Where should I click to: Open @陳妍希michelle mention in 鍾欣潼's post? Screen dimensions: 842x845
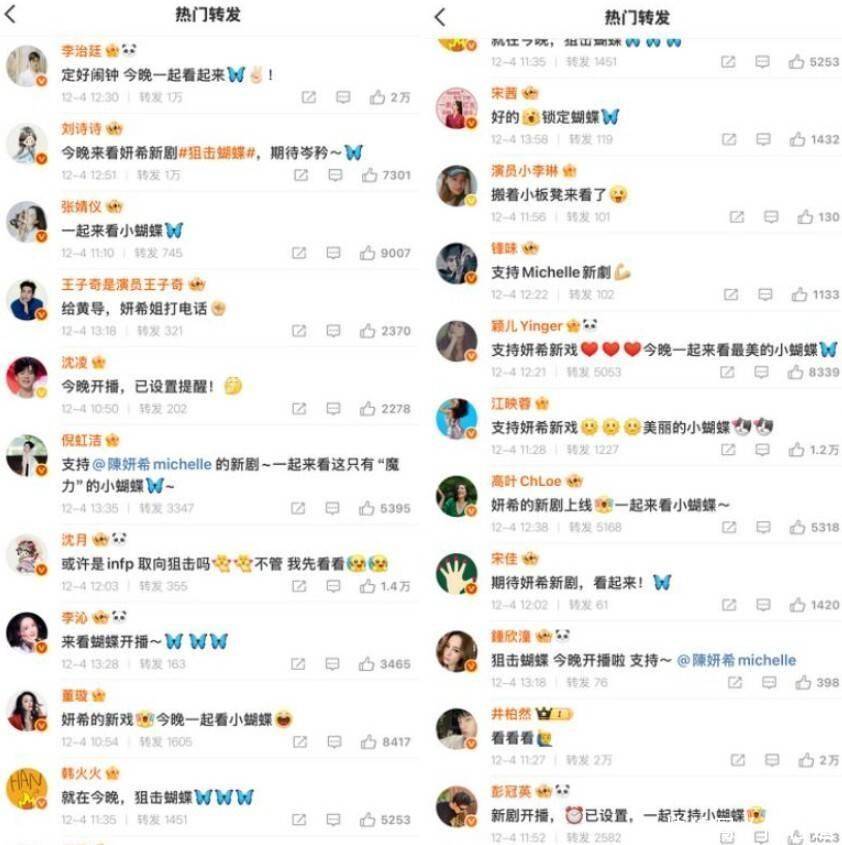pos(736,660)
